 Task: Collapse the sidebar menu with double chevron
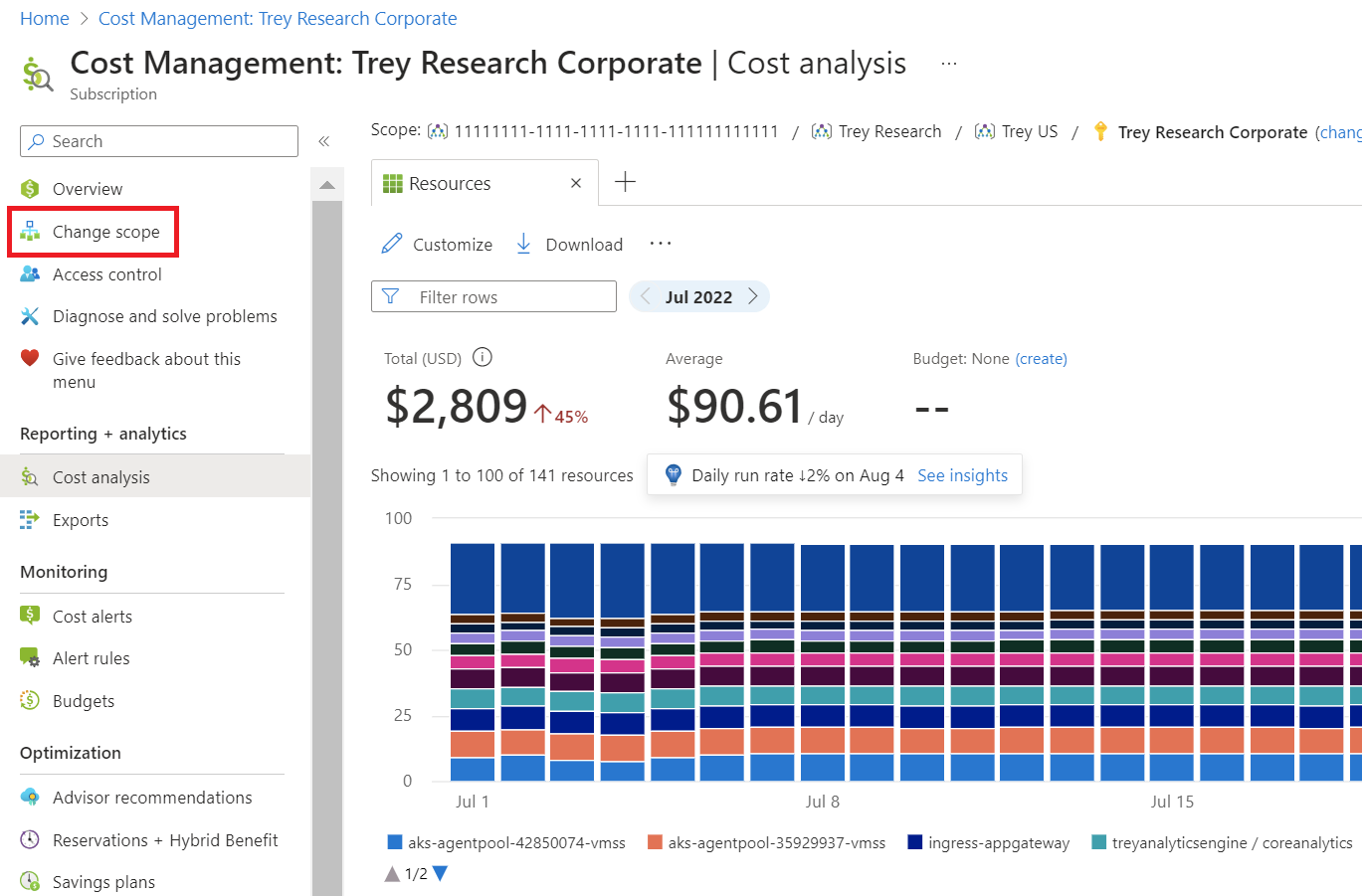coord(323,141)
